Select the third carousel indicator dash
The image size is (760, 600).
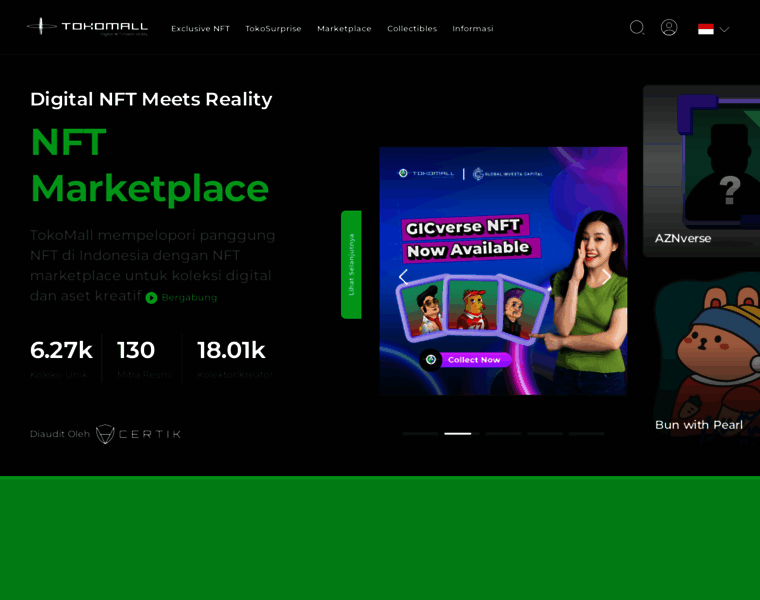[504, 434]
